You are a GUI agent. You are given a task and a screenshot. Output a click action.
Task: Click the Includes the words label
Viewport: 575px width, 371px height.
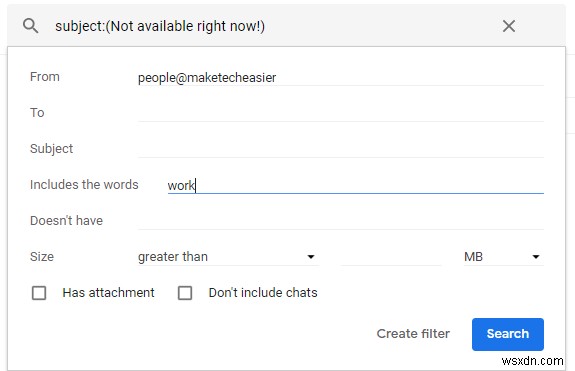(x=84, y=184)
